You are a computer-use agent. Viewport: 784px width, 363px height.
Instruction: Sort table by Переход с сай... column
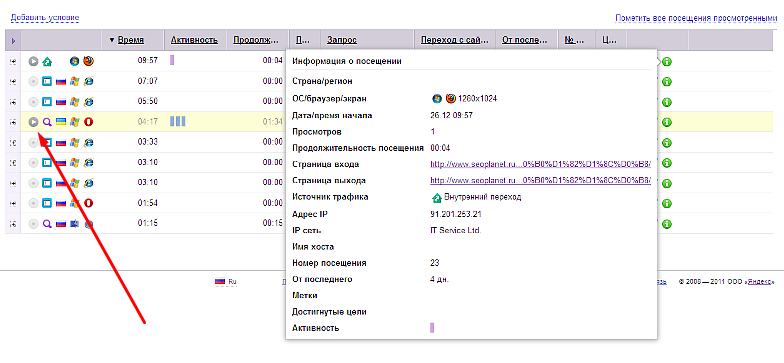click(x=454, y=40)
